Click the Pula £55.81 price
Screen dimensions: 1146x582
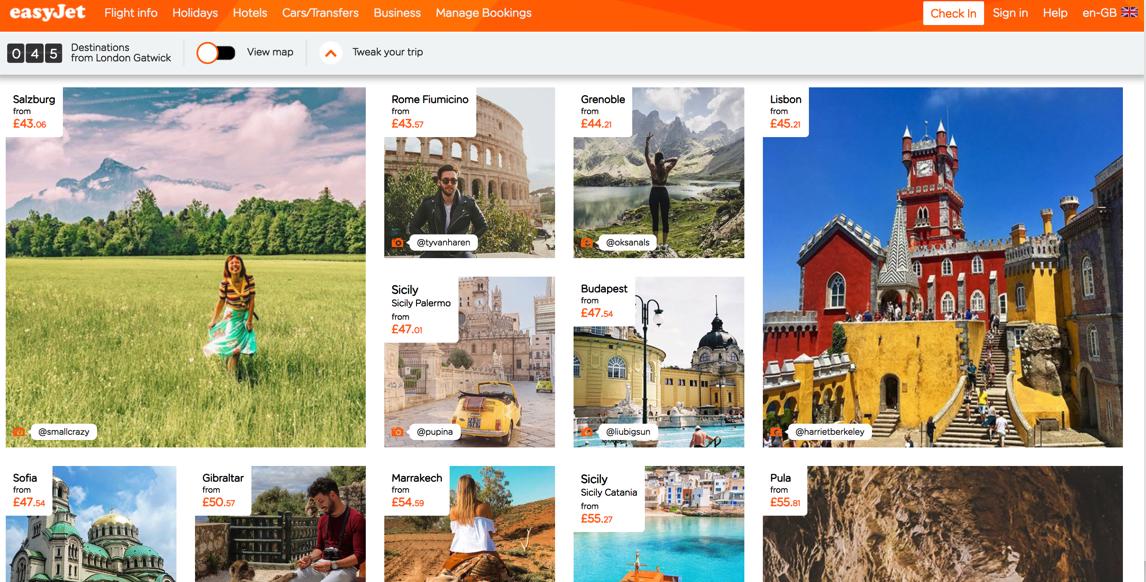785,503
